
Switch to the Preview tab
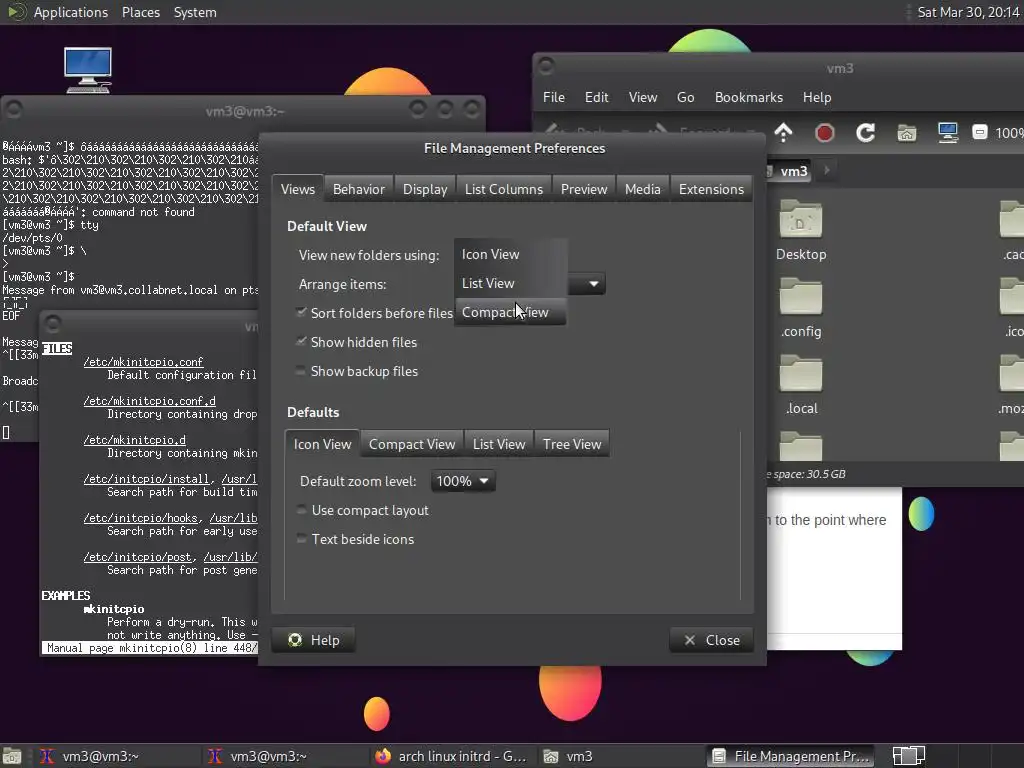(x=584, y=189)
